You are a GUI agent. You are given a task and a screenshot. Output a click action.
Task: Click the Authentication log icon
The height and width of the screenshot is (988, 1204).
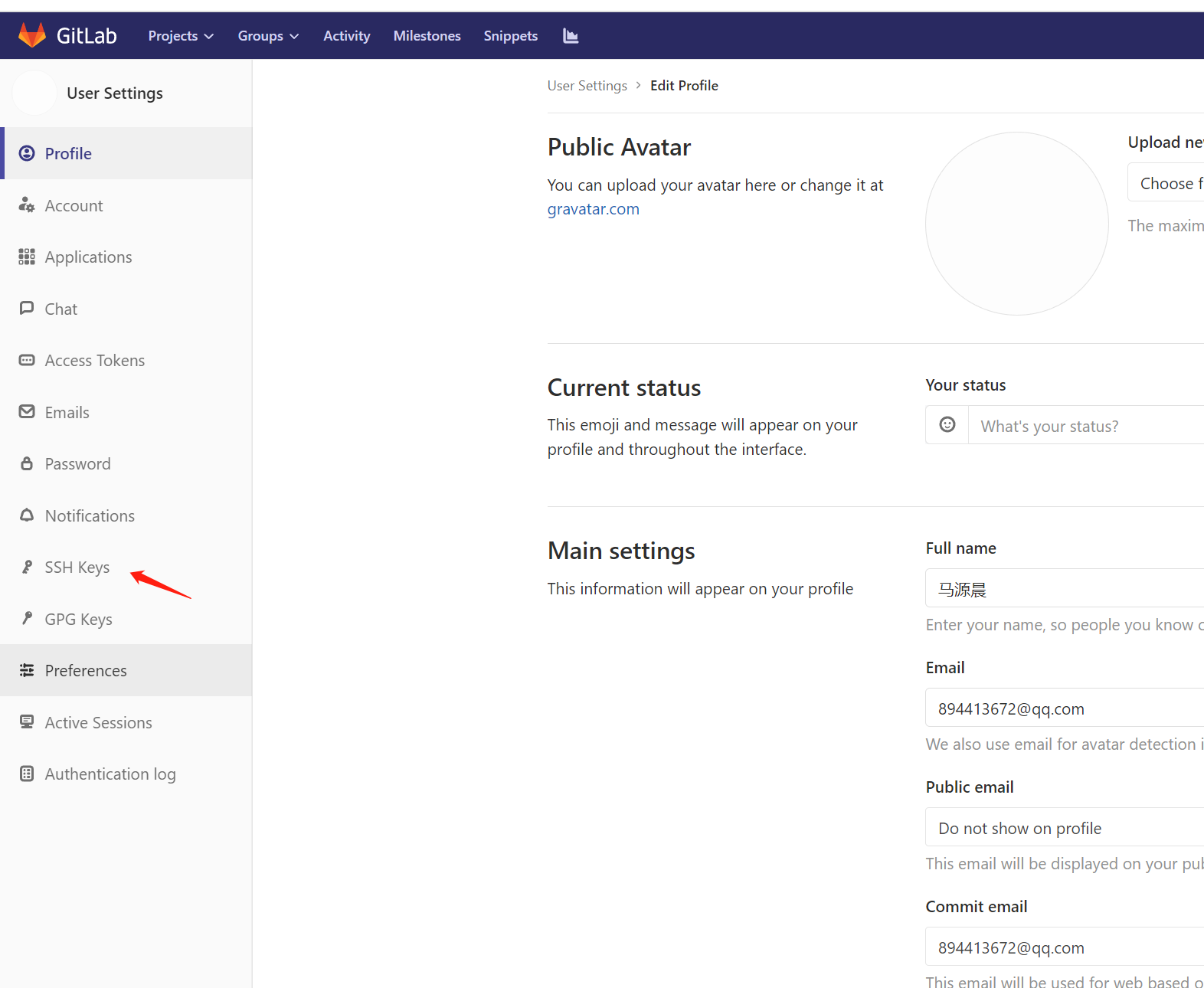[x=27, y=774]
